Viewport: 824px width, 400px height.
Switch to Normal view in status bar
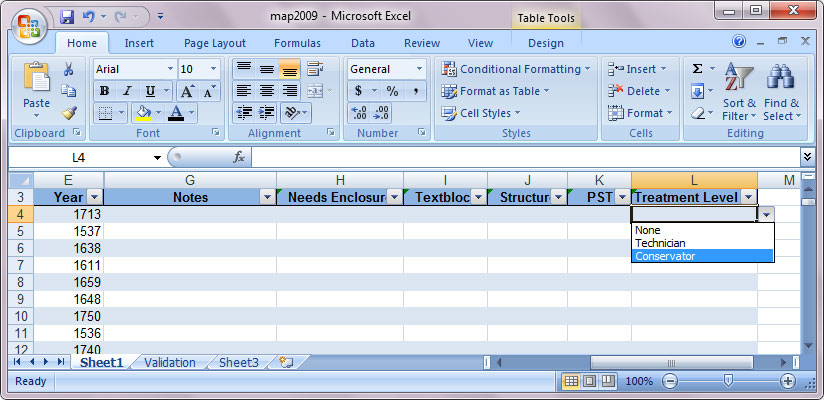[x=571, y=381]
